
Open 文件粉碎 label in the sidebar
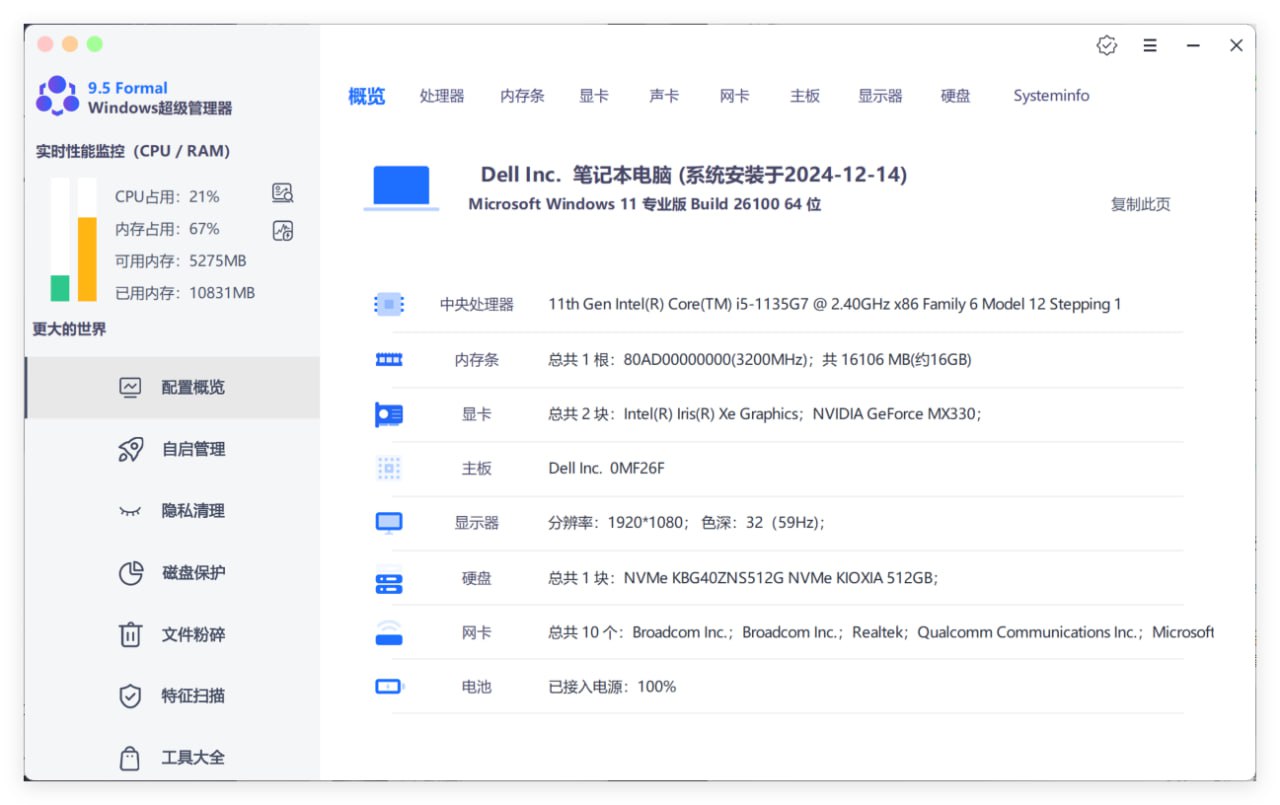pyautogui.click(x=193, y=634)
